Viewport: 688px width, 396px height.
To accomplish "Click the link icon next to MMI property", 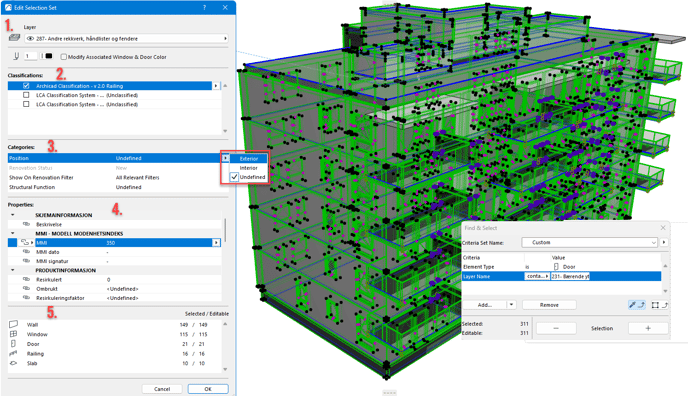I will point(25,243).
